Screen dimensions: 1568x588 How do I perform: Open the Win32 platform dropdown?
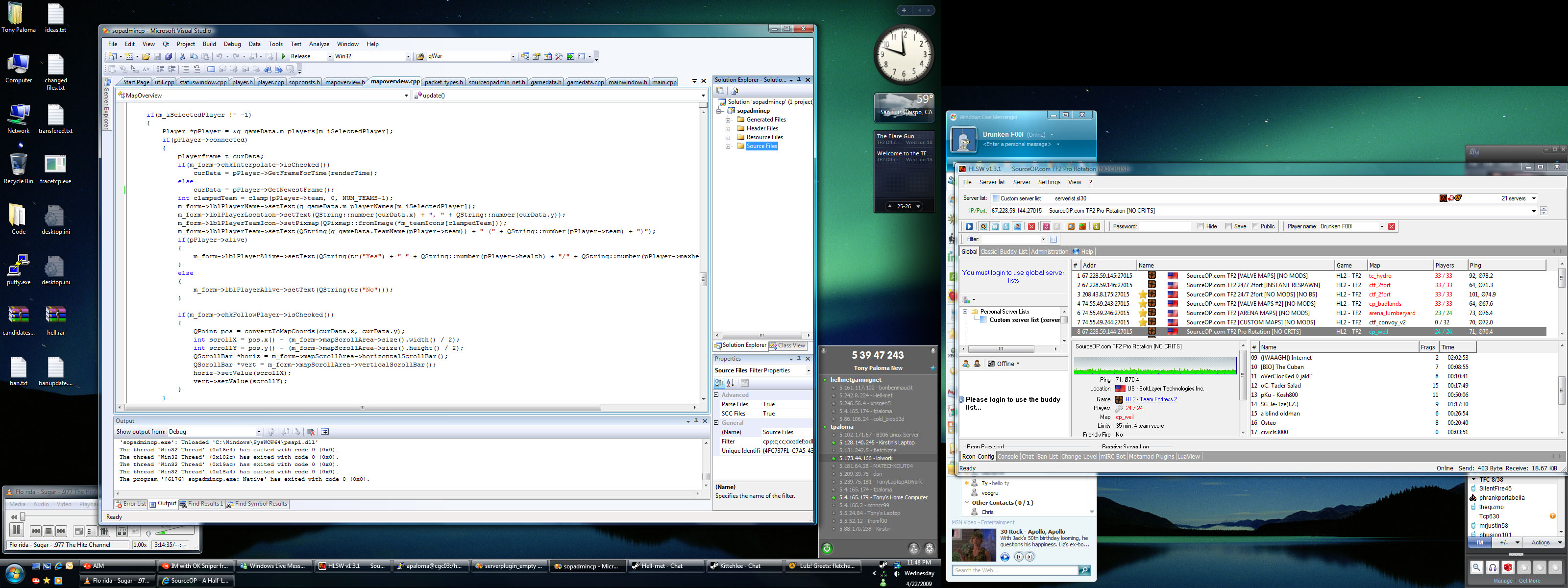point(409,57)
